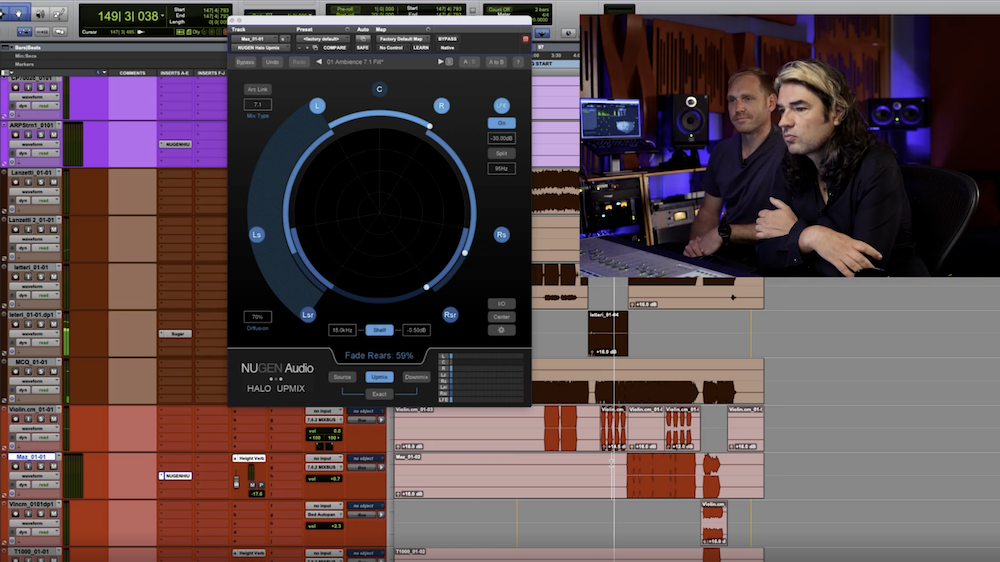The height and width of the screenshot is (562, 1000).
Task: Click the Ls surround channel node
Action: (256, 235)
